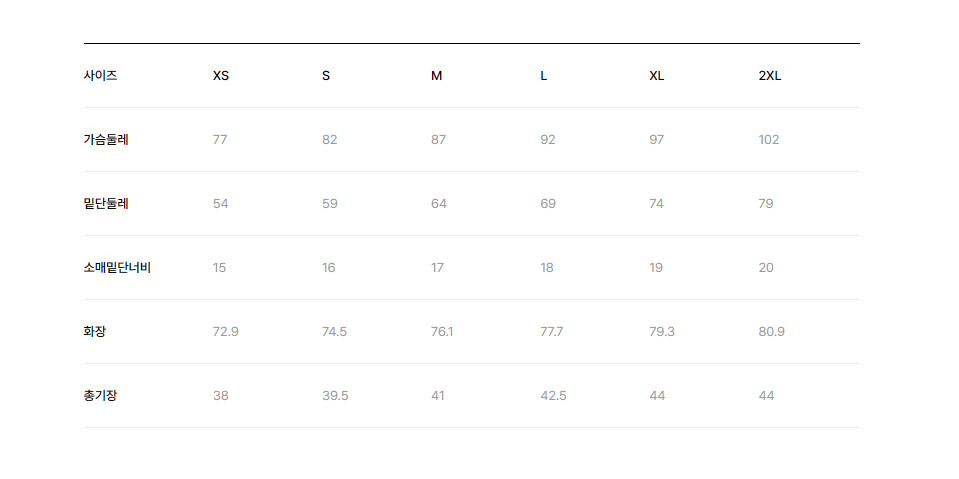The width and height of the screenshot is (959, 479).
Task: Click the 64 hem value under M
Action: 439,204
